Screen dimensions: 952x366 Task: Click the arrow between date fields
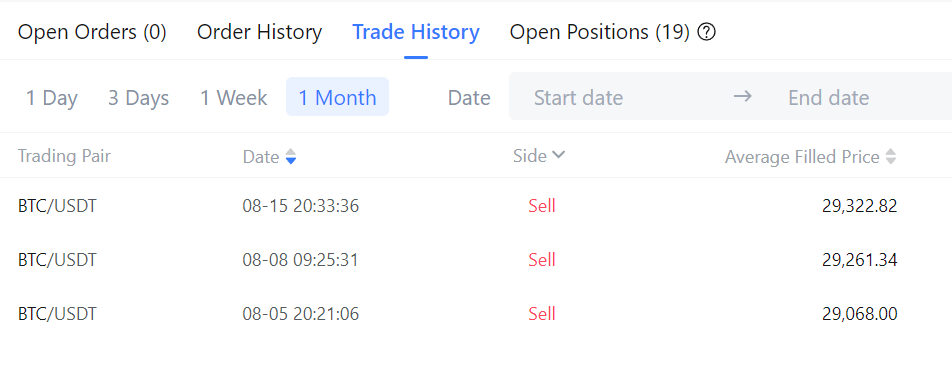coord(743,97)
